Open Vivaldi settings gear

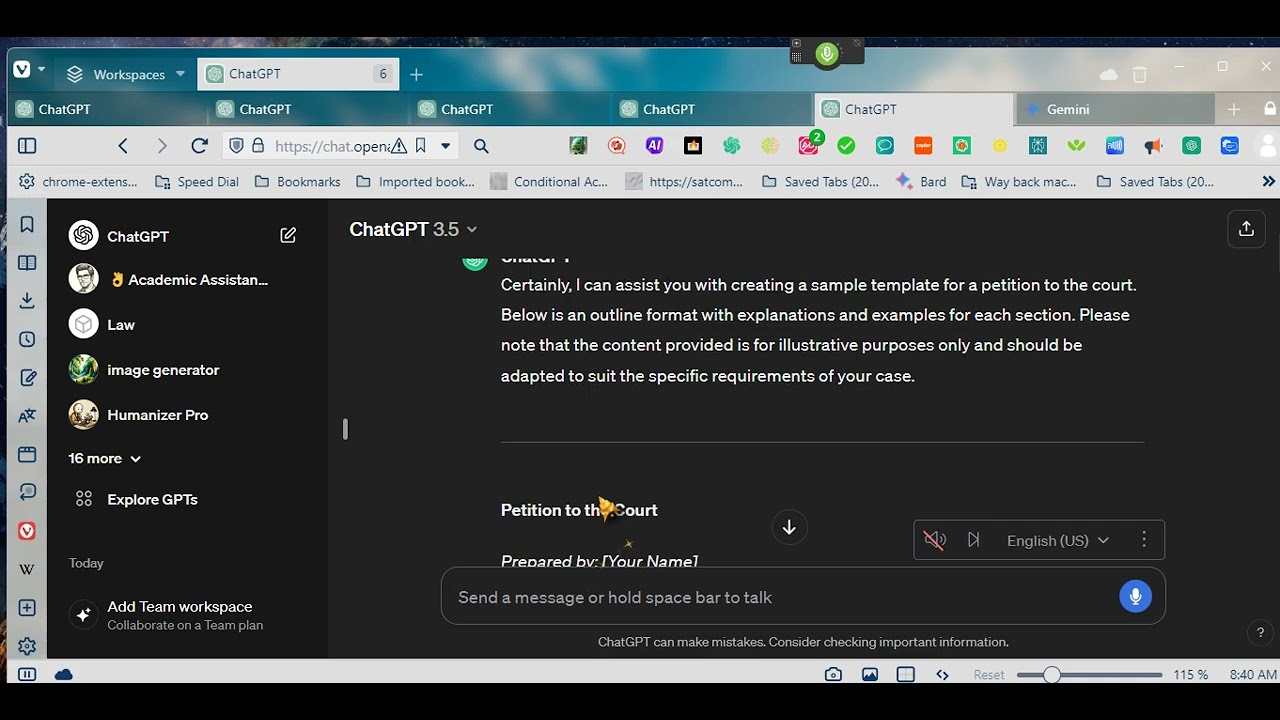tap(27, 646)
